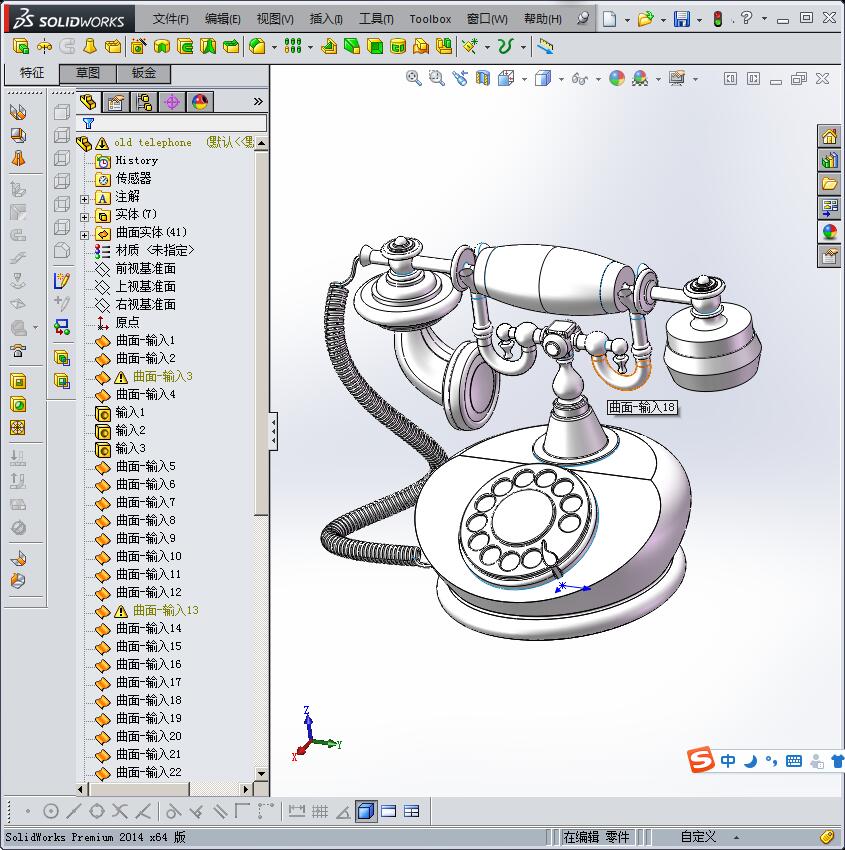This screenshot has width=845, height=850.
Task: Open the File Explorer task pane folder icon
Action: tap(829, 184)
